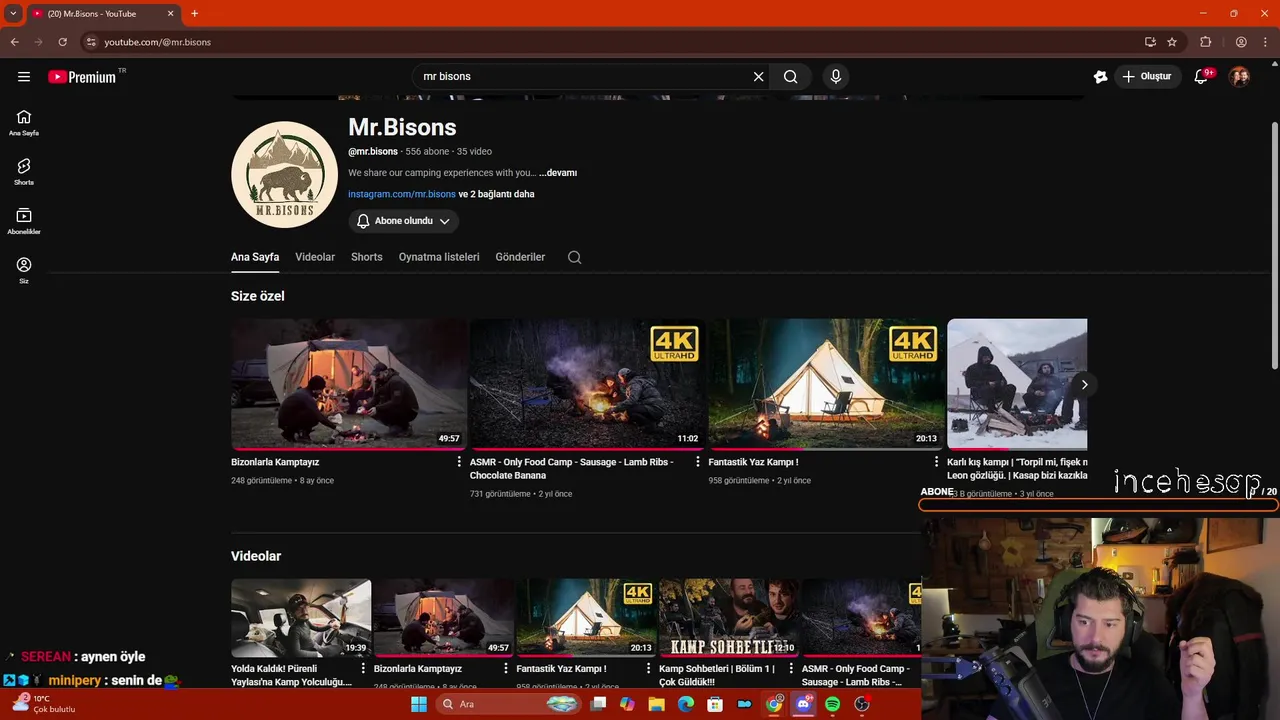Image resolution: width=1280 pixels, height=720 pixels.
Task: Open options menu for Bizonlarla Kamptayız in Size özel
Action: [x=459, y=462]
